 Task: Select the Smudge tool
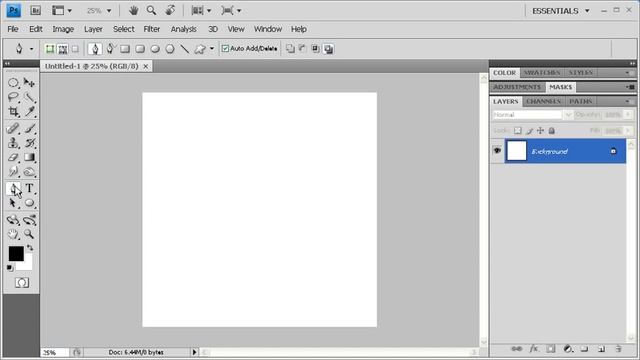point(13,171)
